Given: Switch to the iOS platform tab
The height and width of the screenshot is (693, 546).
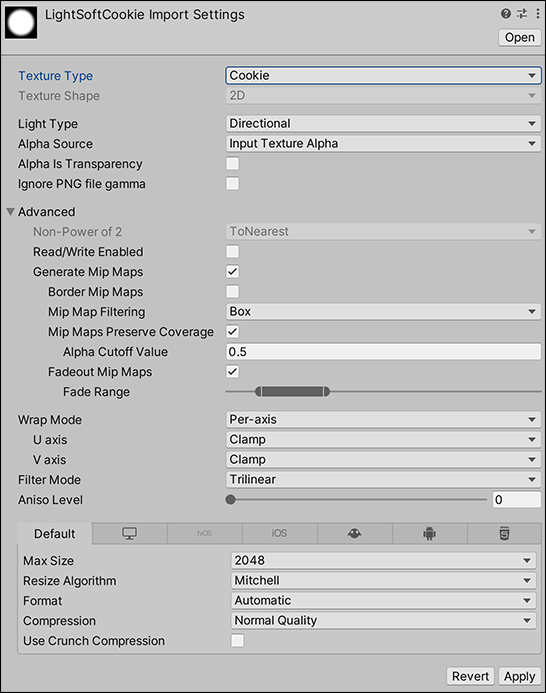Looking at the screenshot, I should click(x=279, y=533).
